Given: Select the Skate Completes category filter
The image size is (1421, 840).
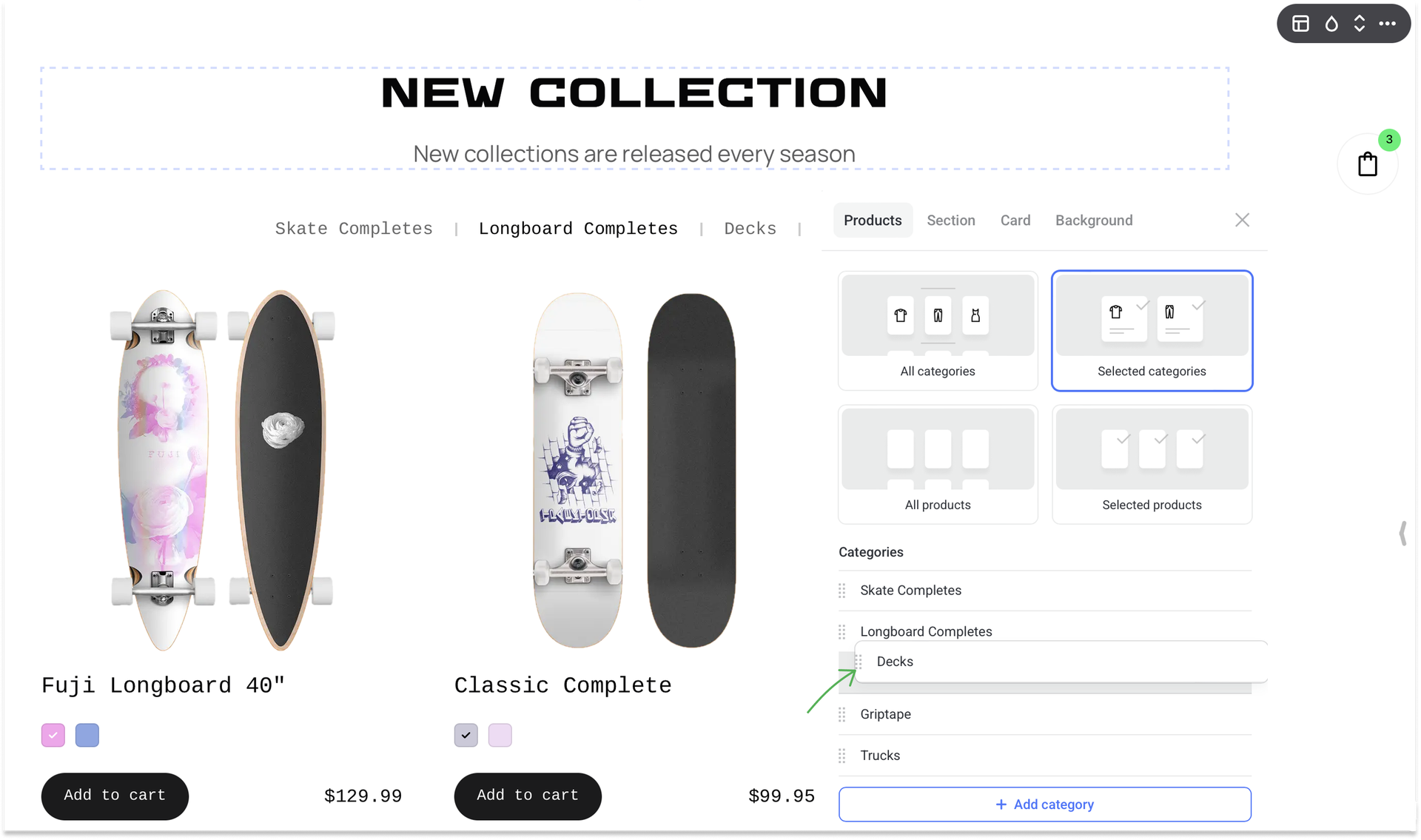Looking at the screenshot, I should 354,229.
